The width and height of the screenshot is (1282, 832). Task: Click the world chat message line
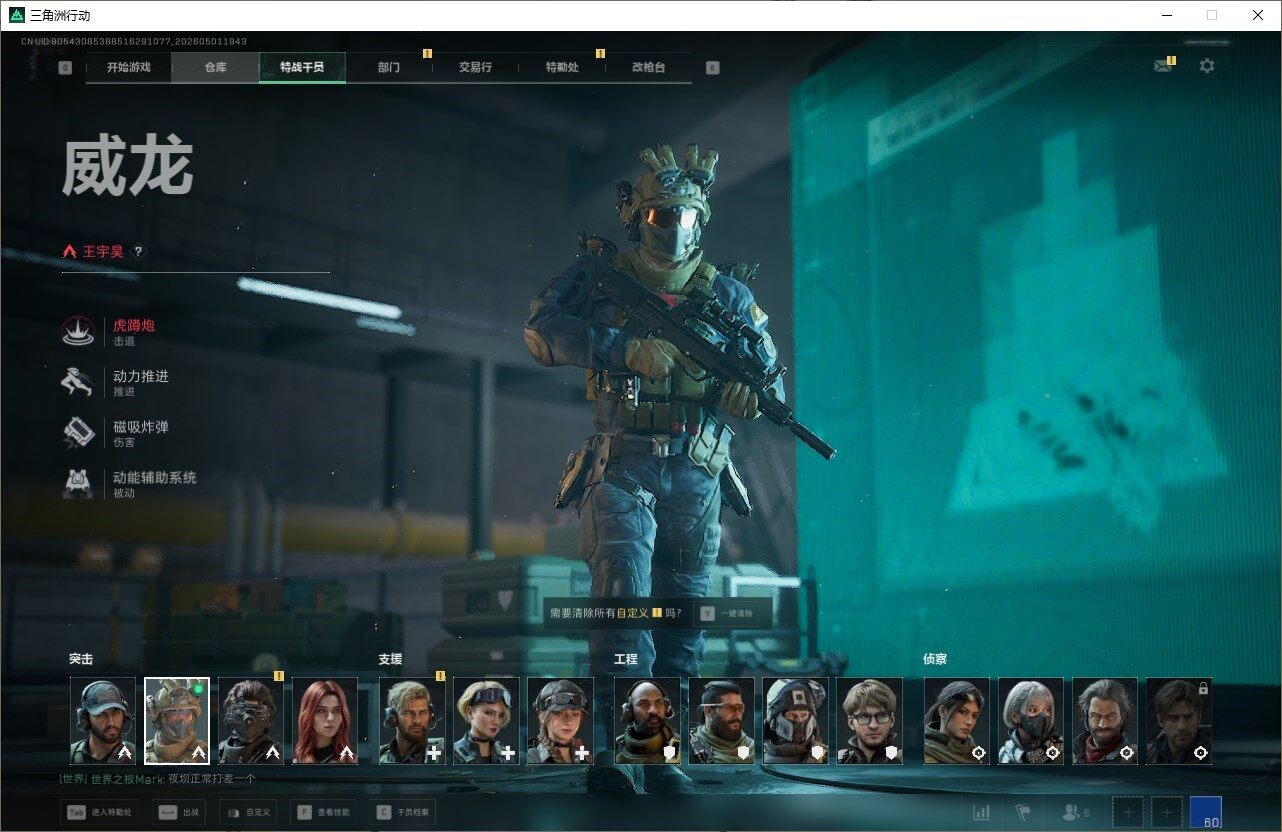[158, 778]
